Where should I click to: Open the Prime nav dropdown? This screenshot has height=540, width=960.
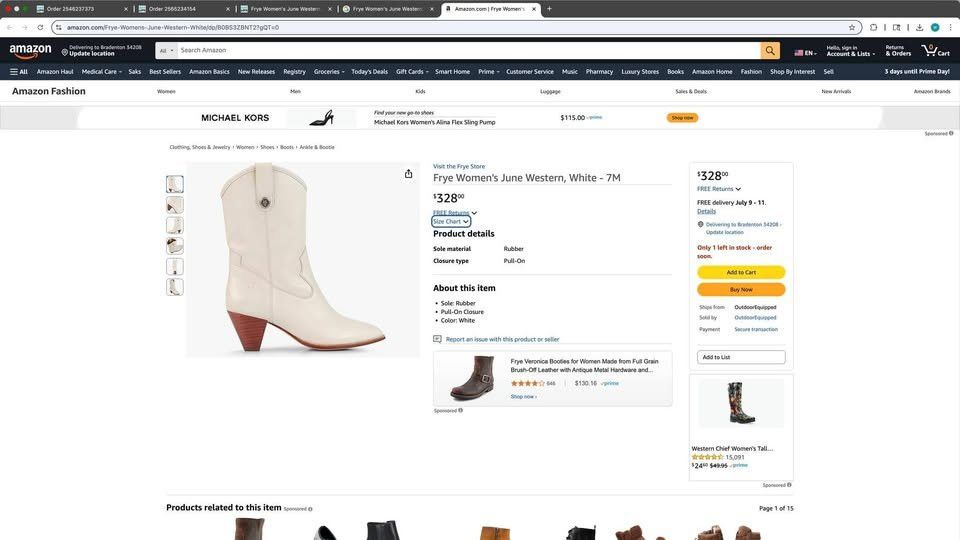pyautogui.click(x=489, y=72)
